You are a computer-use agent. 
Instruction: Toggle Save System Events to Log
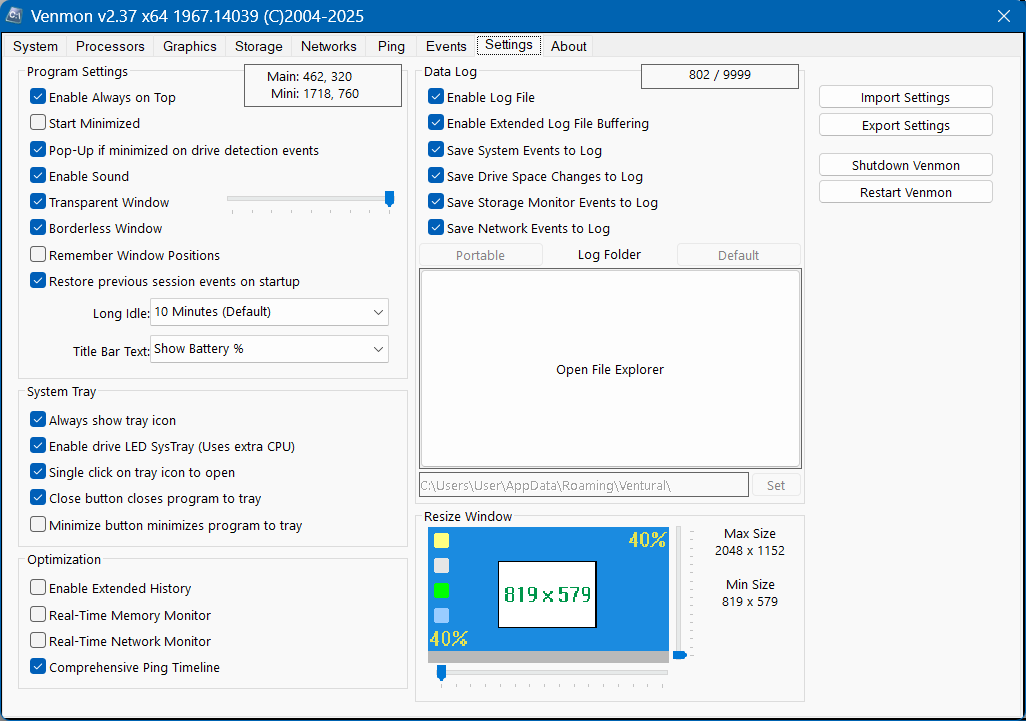click(436, 150)
